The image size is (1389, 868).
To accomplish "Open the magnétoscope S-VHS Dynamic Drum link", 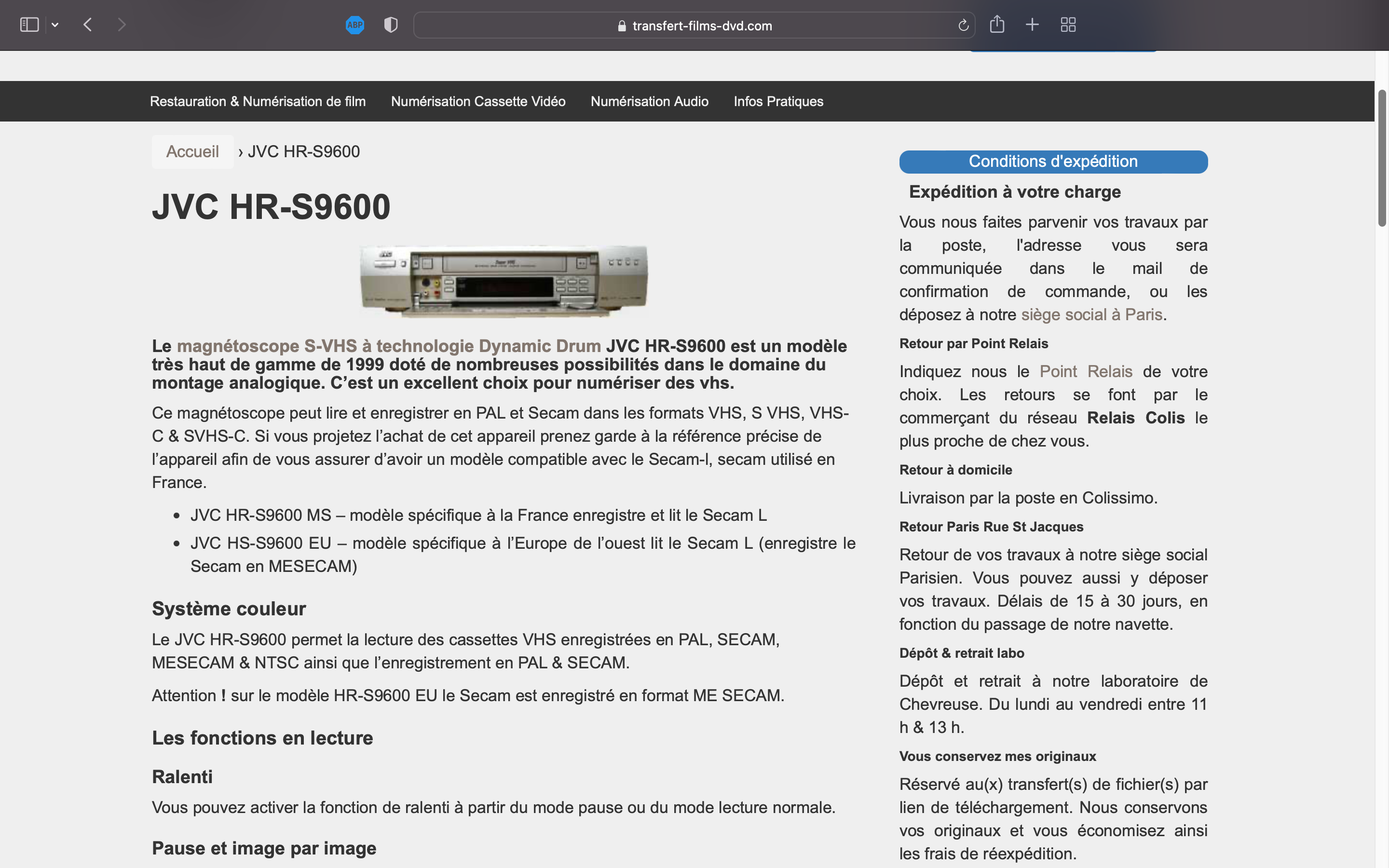I will [389, 346].
